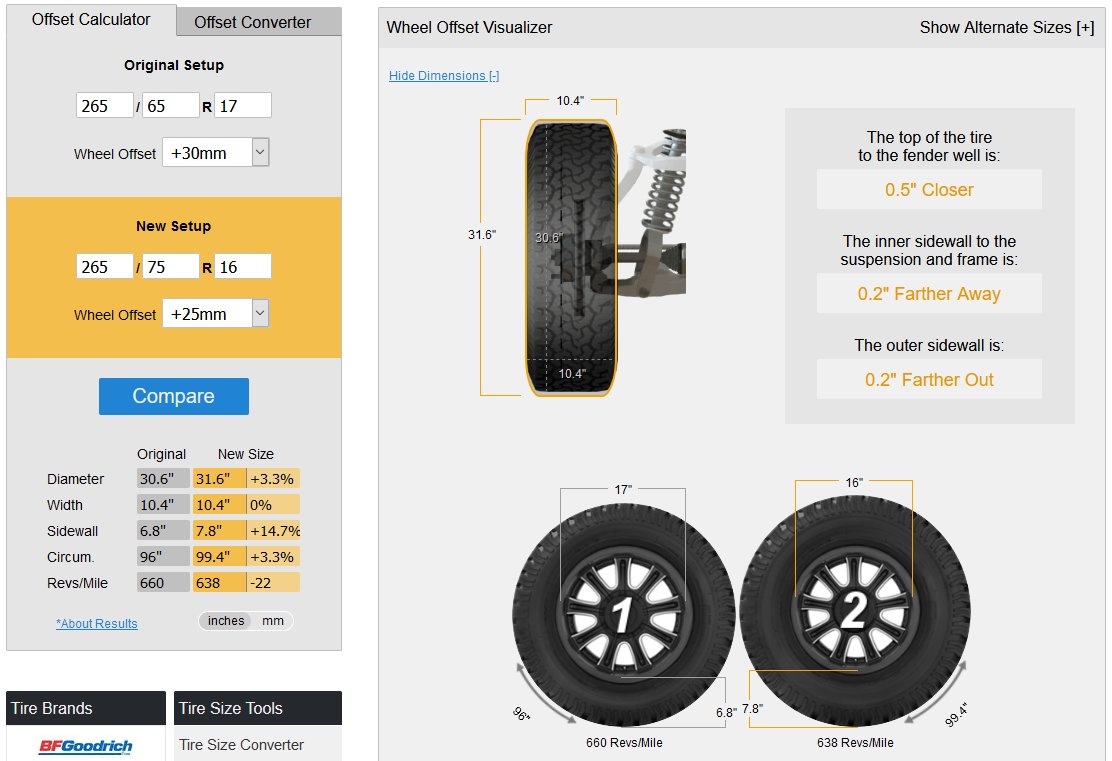
Task: Collapse dimensions via Hide Dimensions link
Action: pyautogui.click(x=444, y=76)
